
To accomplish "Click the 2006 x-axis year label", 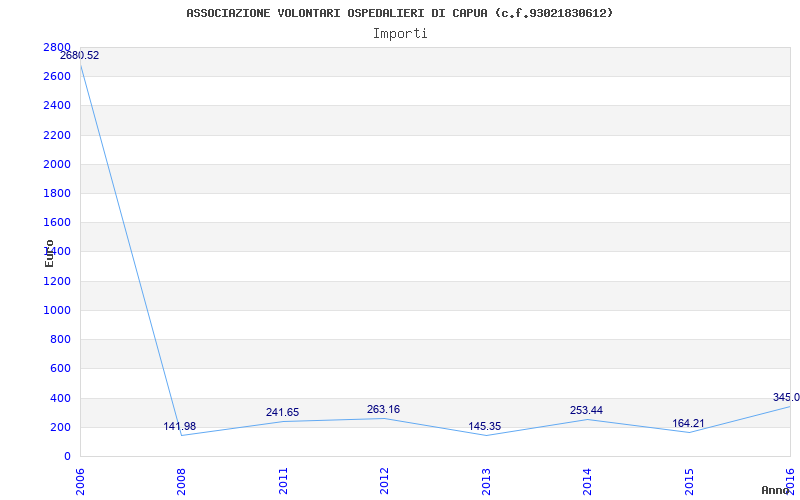I will [80, 482].
